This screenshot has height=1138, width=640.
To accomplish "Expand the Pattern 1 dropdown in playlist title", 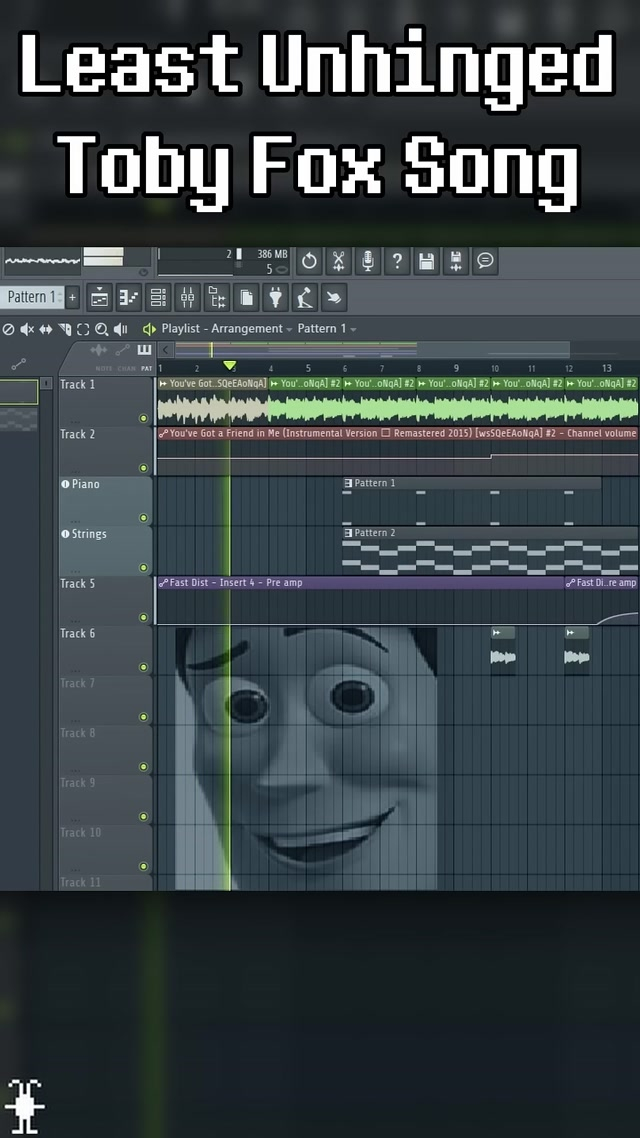I will click(353, 329).
